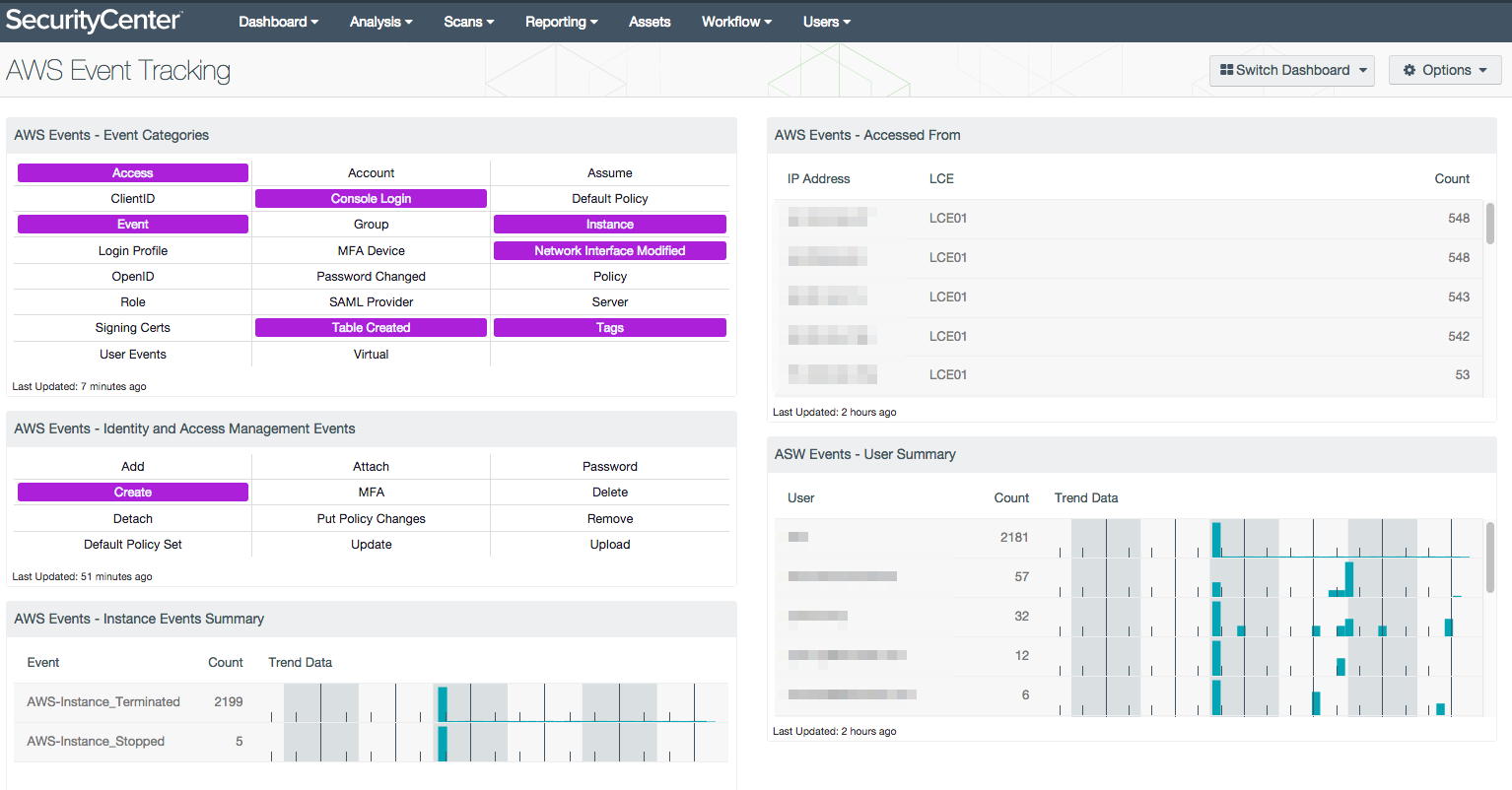Open the Analysis menu
Viewport: 1512px width, 790px height.
[380, 22]
